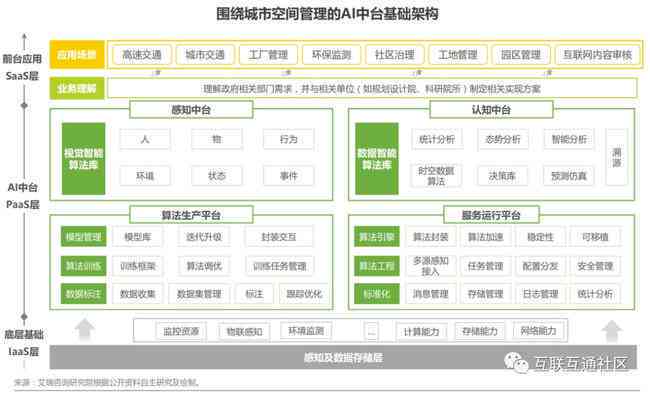
Task: Click the 算法加速 box
Action: (x=485, y=237)
